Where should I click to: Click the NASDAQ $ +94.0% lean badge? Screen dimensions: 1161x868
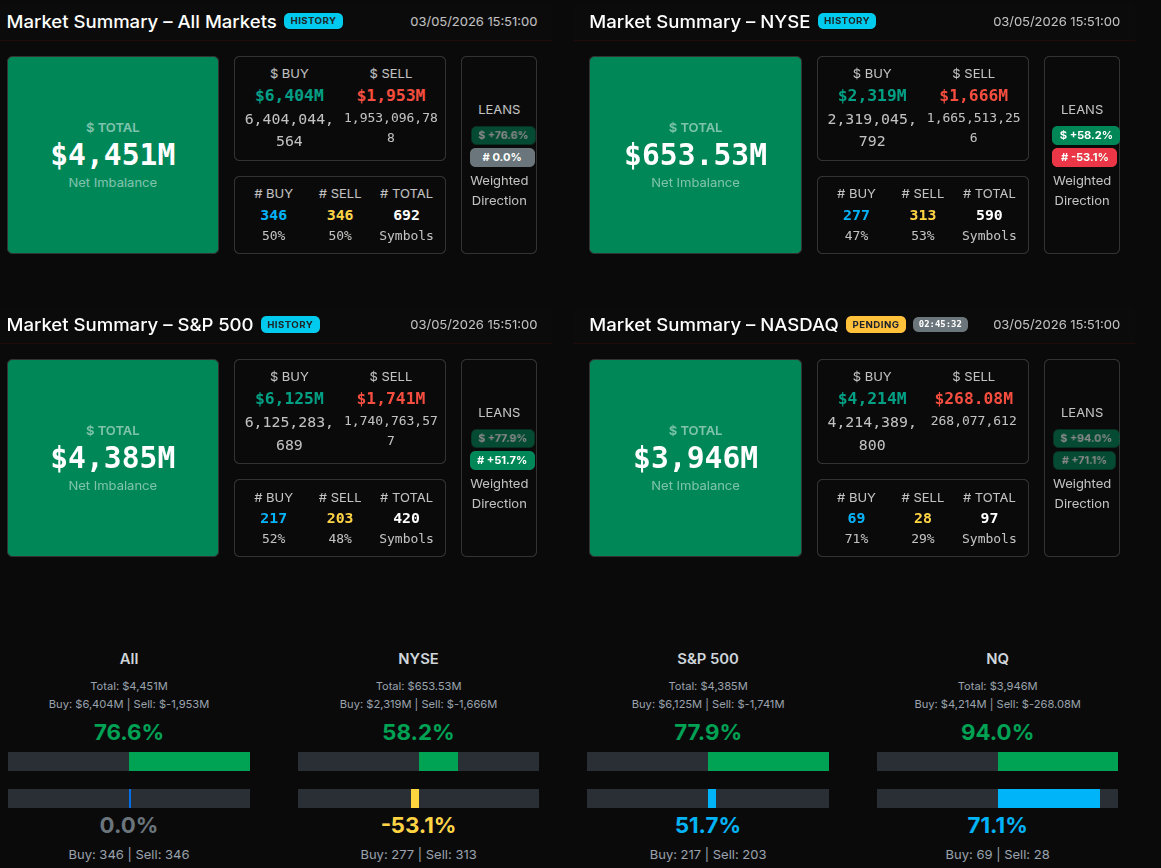point(1085,438)
